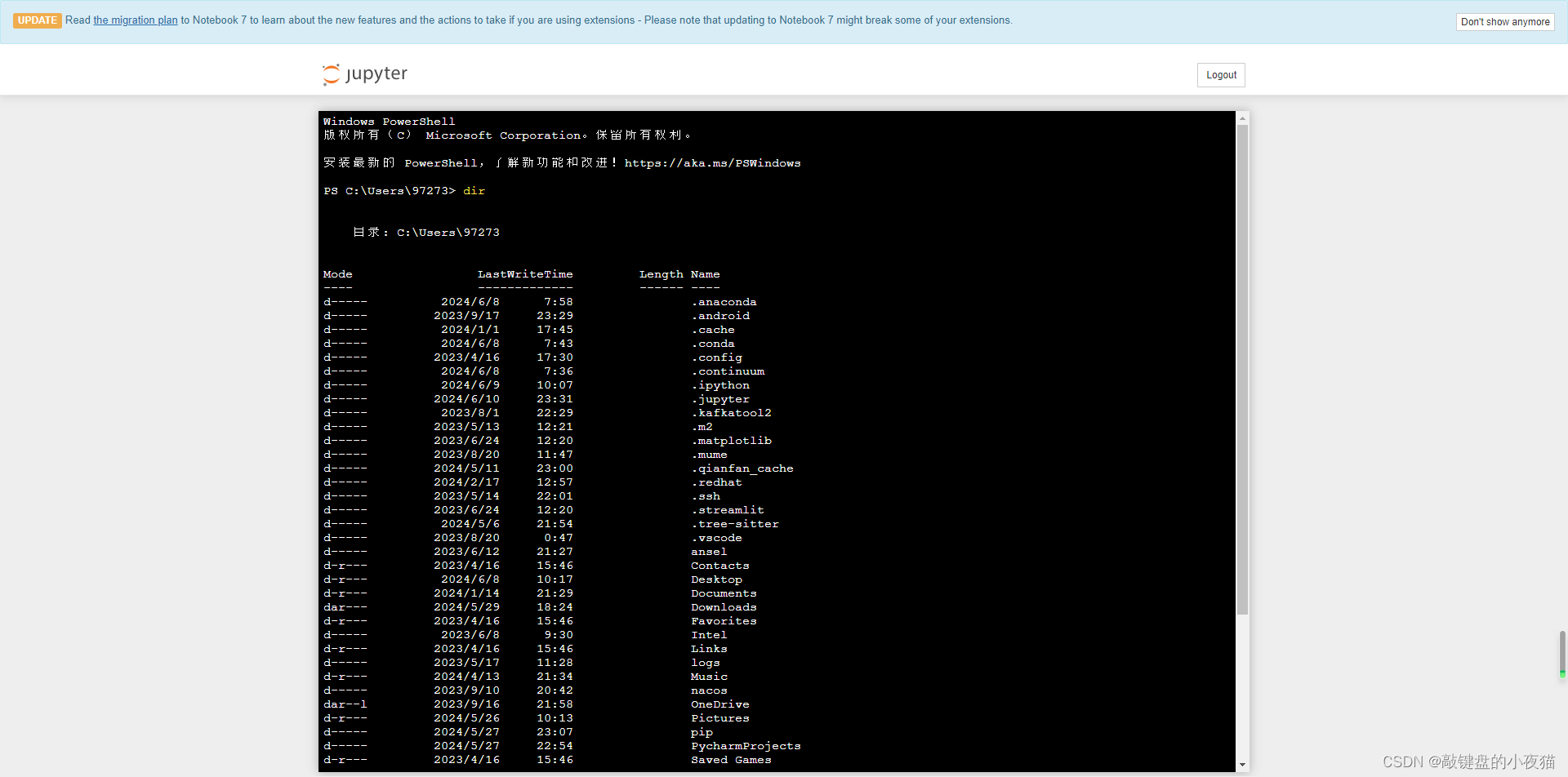Screen dimensions: 1568x777
Task: Click the '.qianfan_cache' directory name
Action: tap(742, 468)
